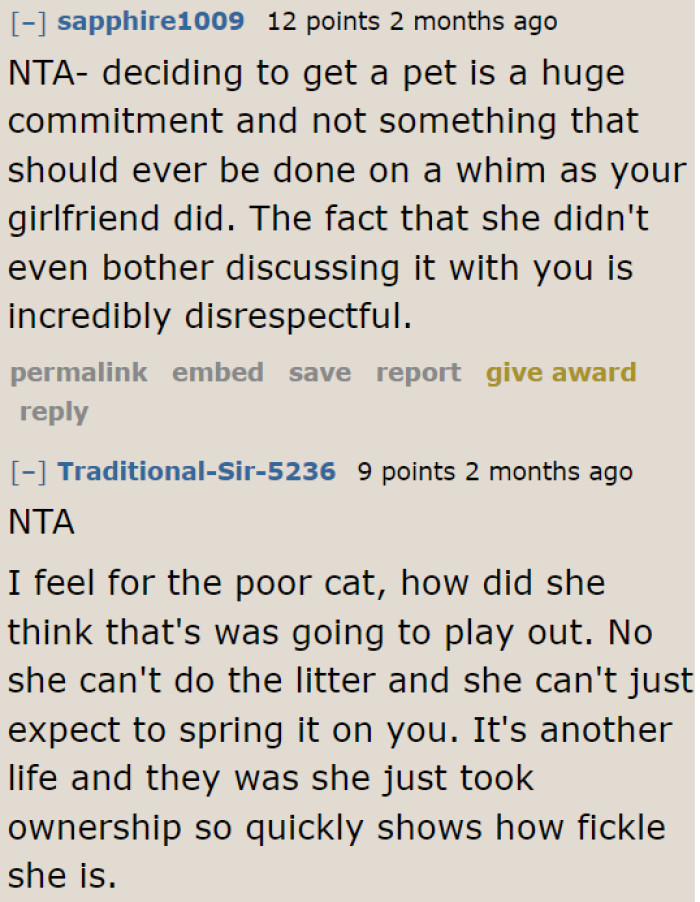
Task: Select the NTA text in first comment
Action: (x=38, y=71)
